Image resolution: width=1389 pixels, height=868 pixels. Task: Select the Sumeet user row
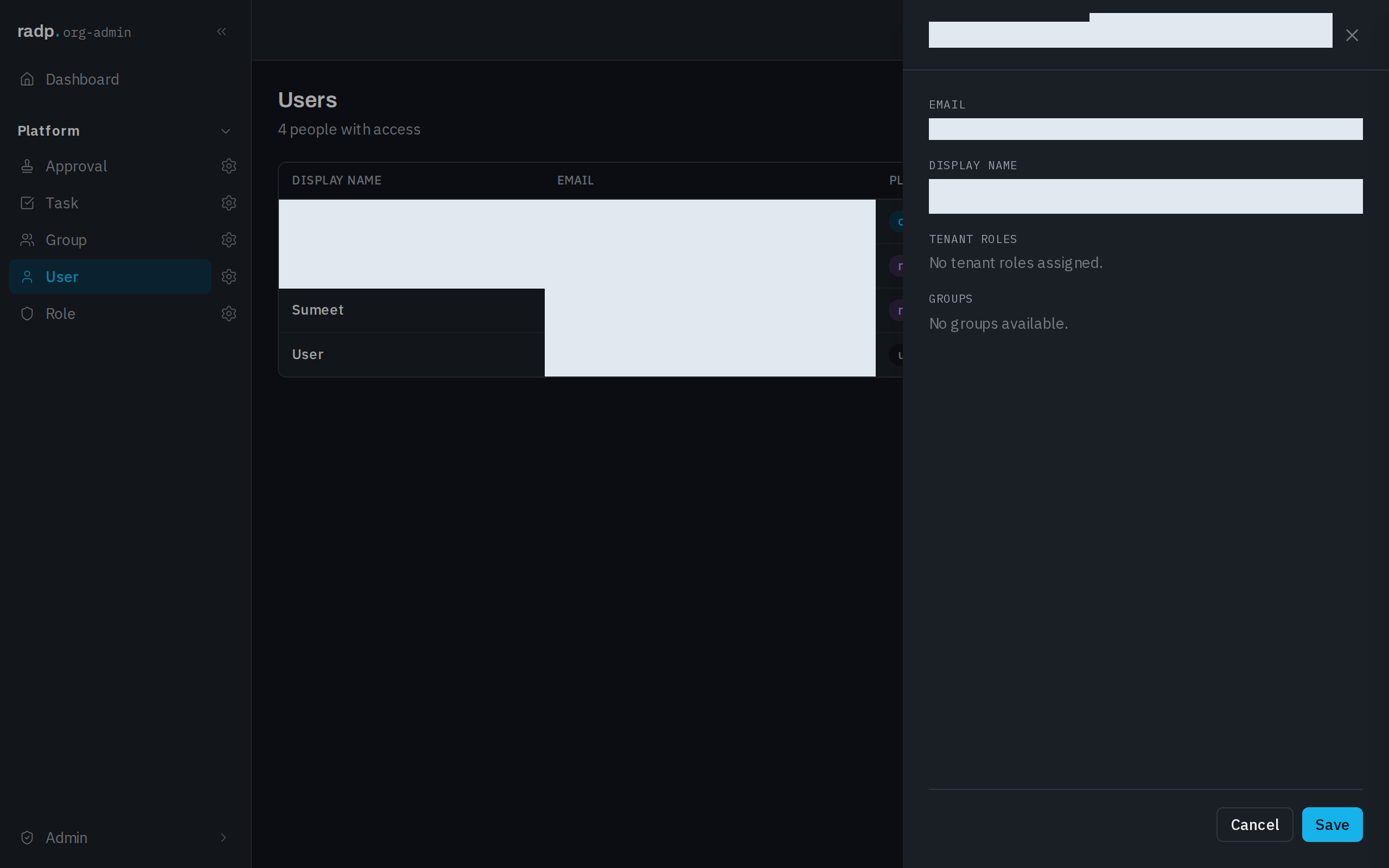click(x=591, y=310)
